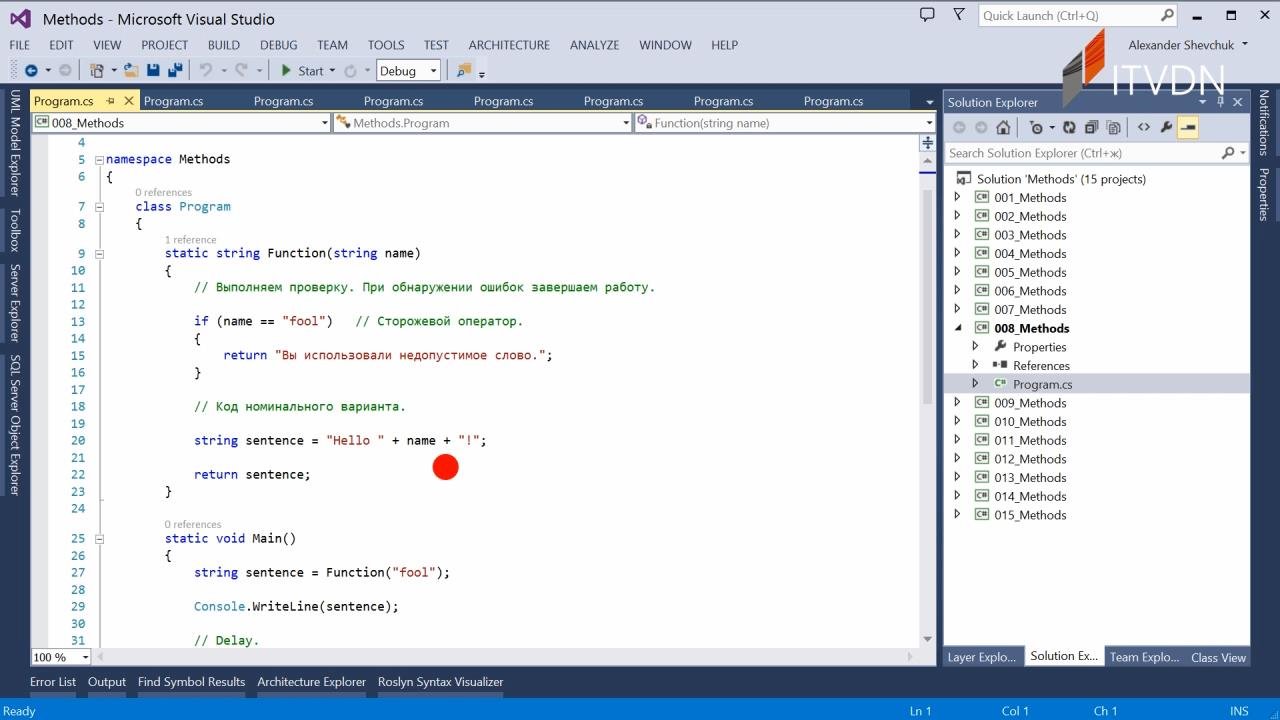Image resolution: width=1280 pixels, height=720 pixels.
Task: Click the Alexander Shevchuk account name
Action: pos(1181,45)
